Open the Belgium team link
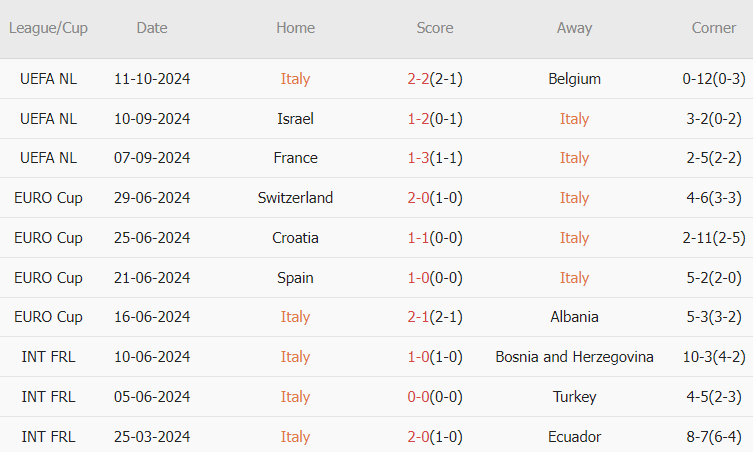753x452 pixels. (574, 79)
